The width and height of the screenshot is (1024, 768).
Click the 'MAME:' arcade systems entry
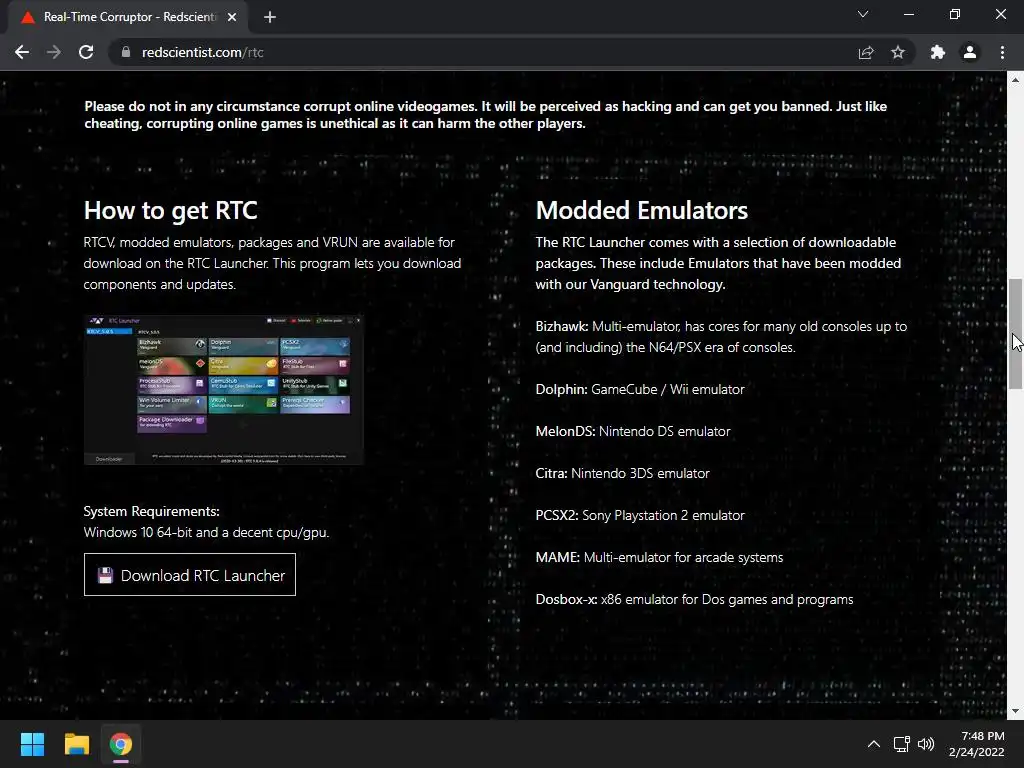click(x=659, y=557)
